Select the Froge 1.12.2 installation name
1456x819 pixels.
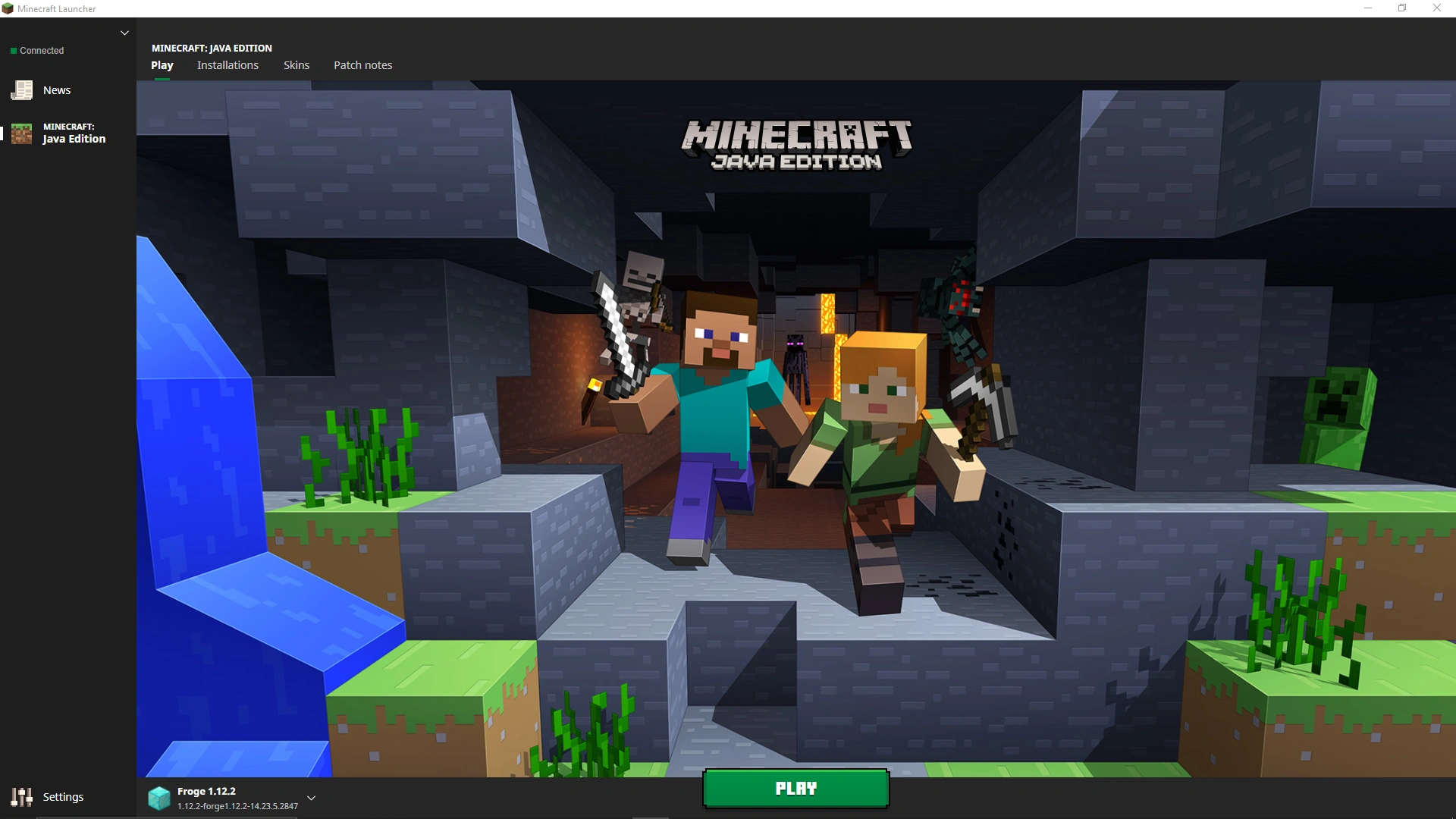[206, 791]
